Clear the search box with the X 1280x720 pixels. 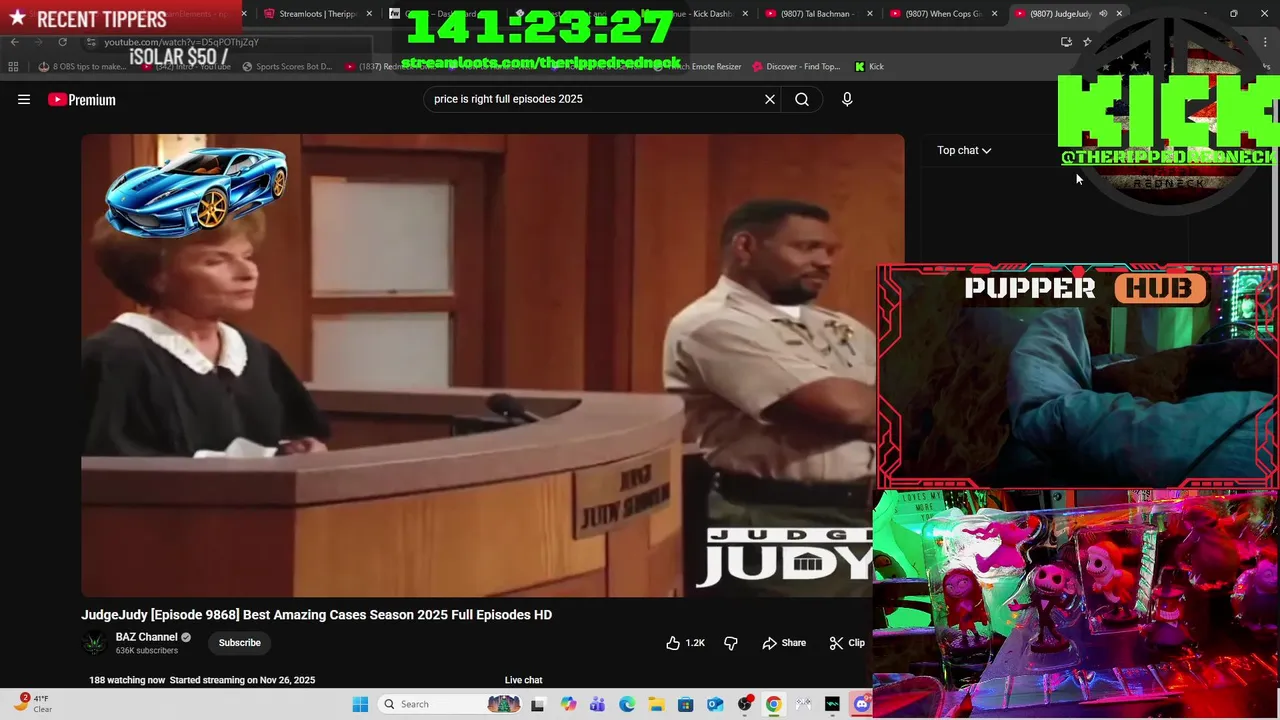[770, 99]
